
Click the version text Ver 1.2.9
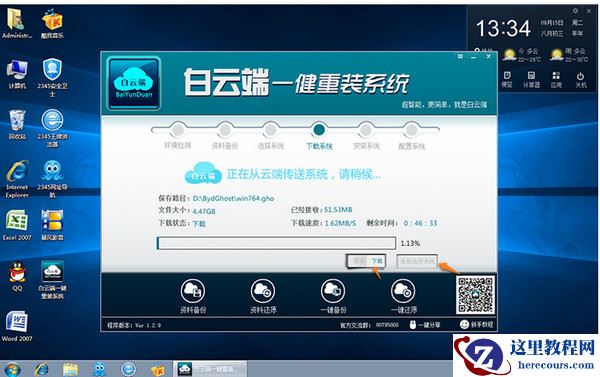tap(148, 325)
